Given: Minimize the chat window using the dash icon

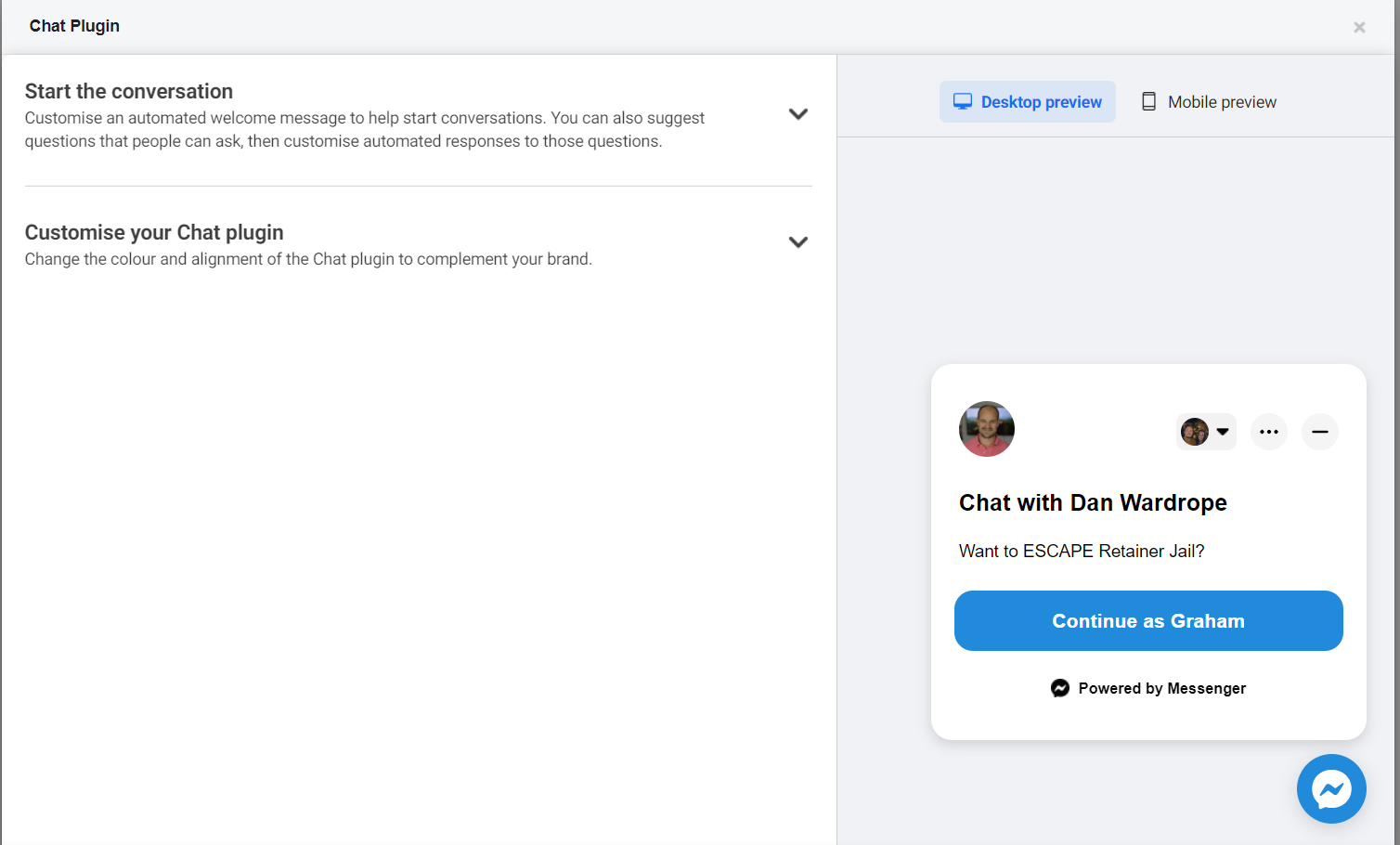Looking at the screenshot, I should pyautogui.click(x=1319, y=431).
